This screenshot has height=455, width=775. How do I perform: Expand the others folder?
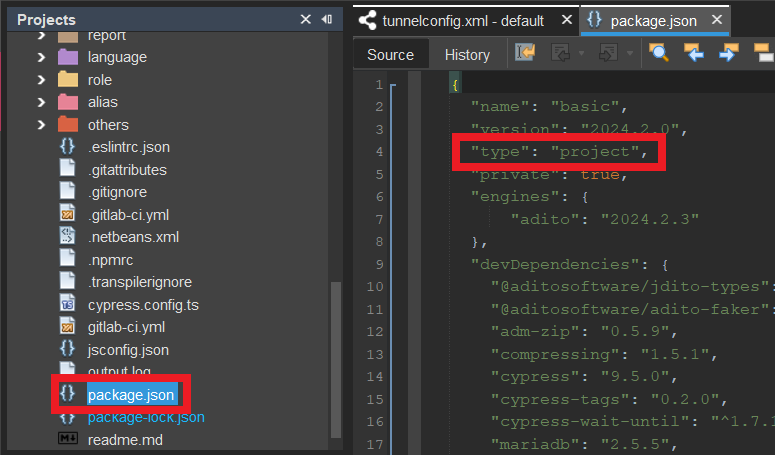tap(41, 124)
